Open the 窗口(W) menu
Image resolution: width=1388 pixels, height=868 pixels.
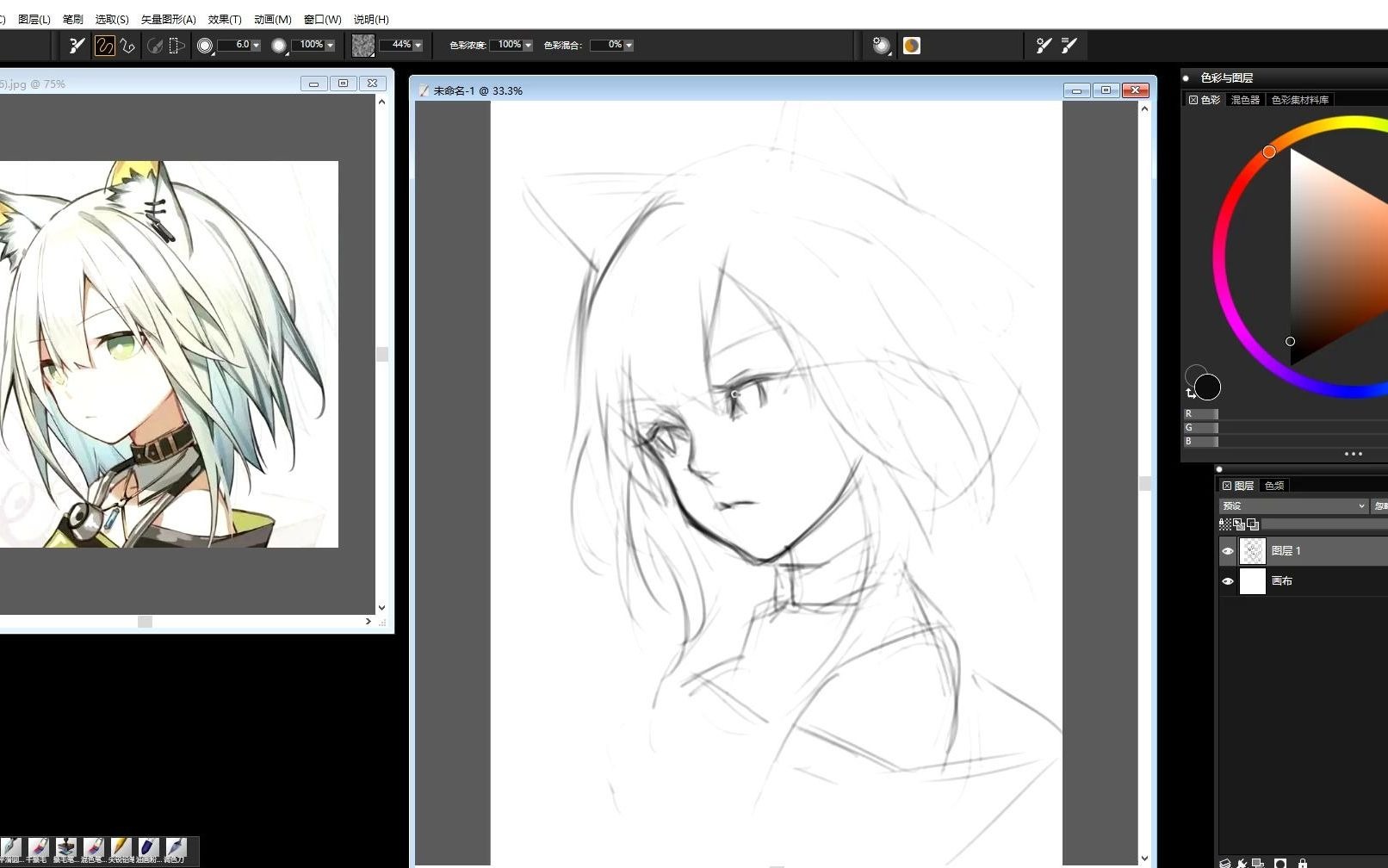tap(323, 19)
